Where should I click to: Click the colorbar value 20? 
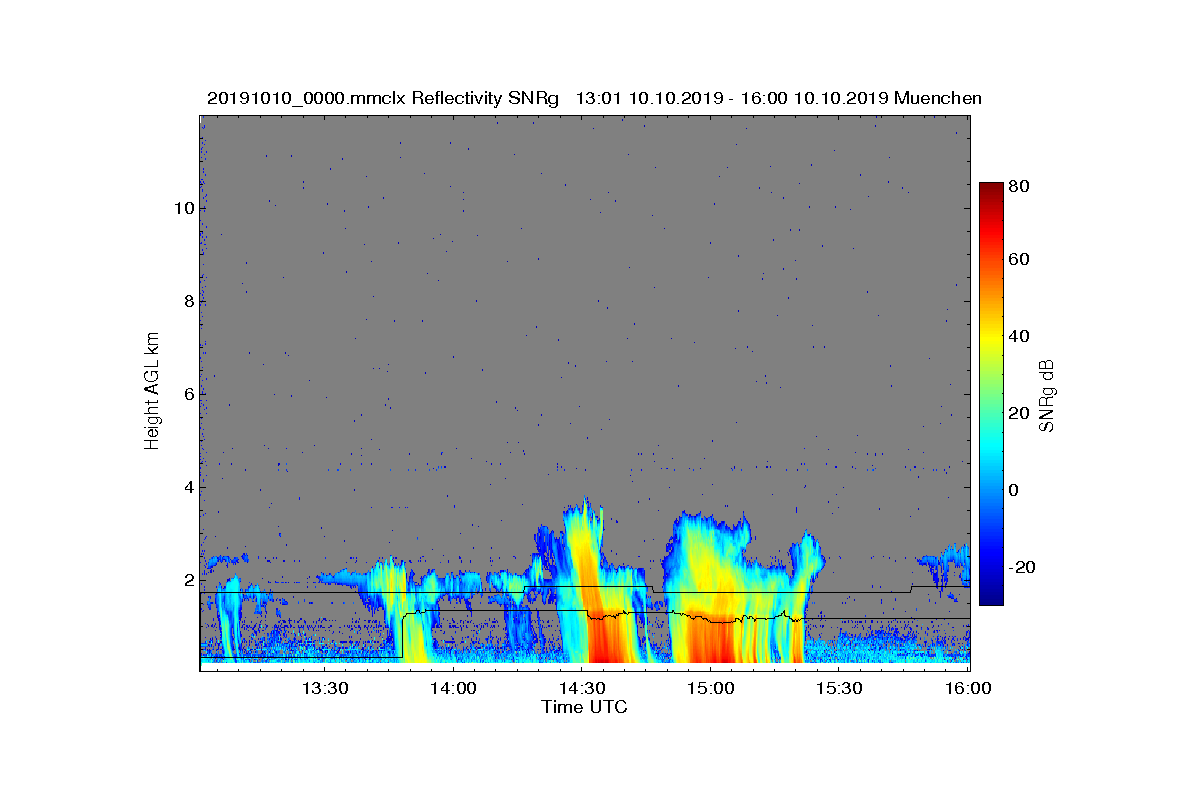(1020, 414)
